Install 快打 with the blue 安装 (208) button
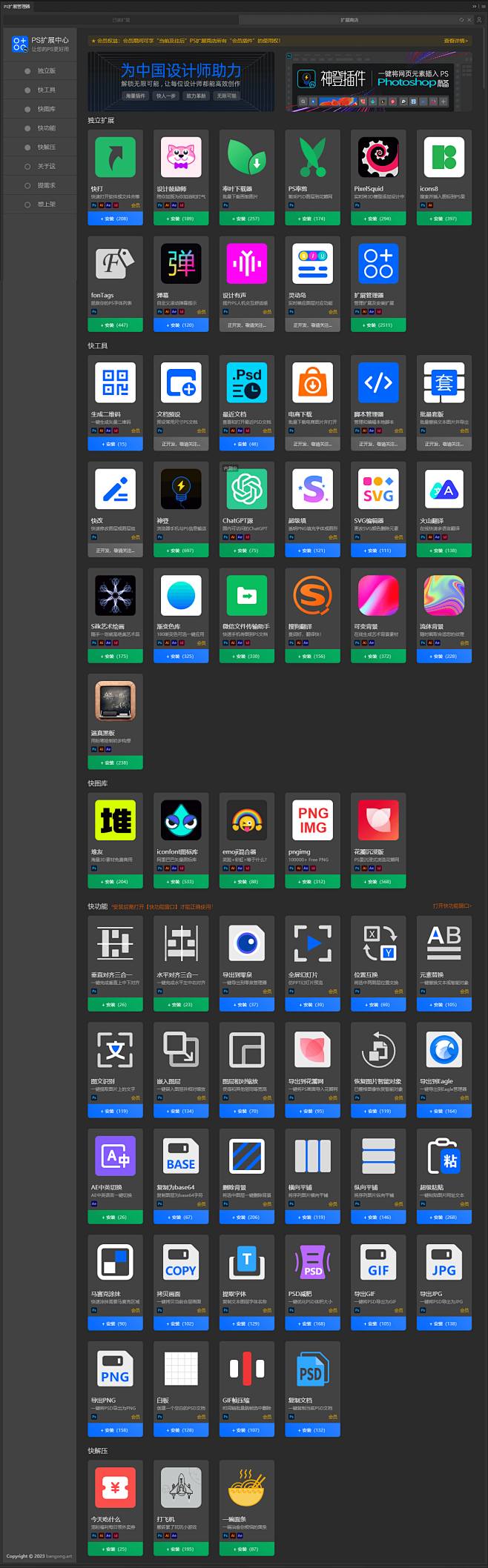The width and height of the screenshot is (488, 1568). pyautogui.click(x=115, y=219)
